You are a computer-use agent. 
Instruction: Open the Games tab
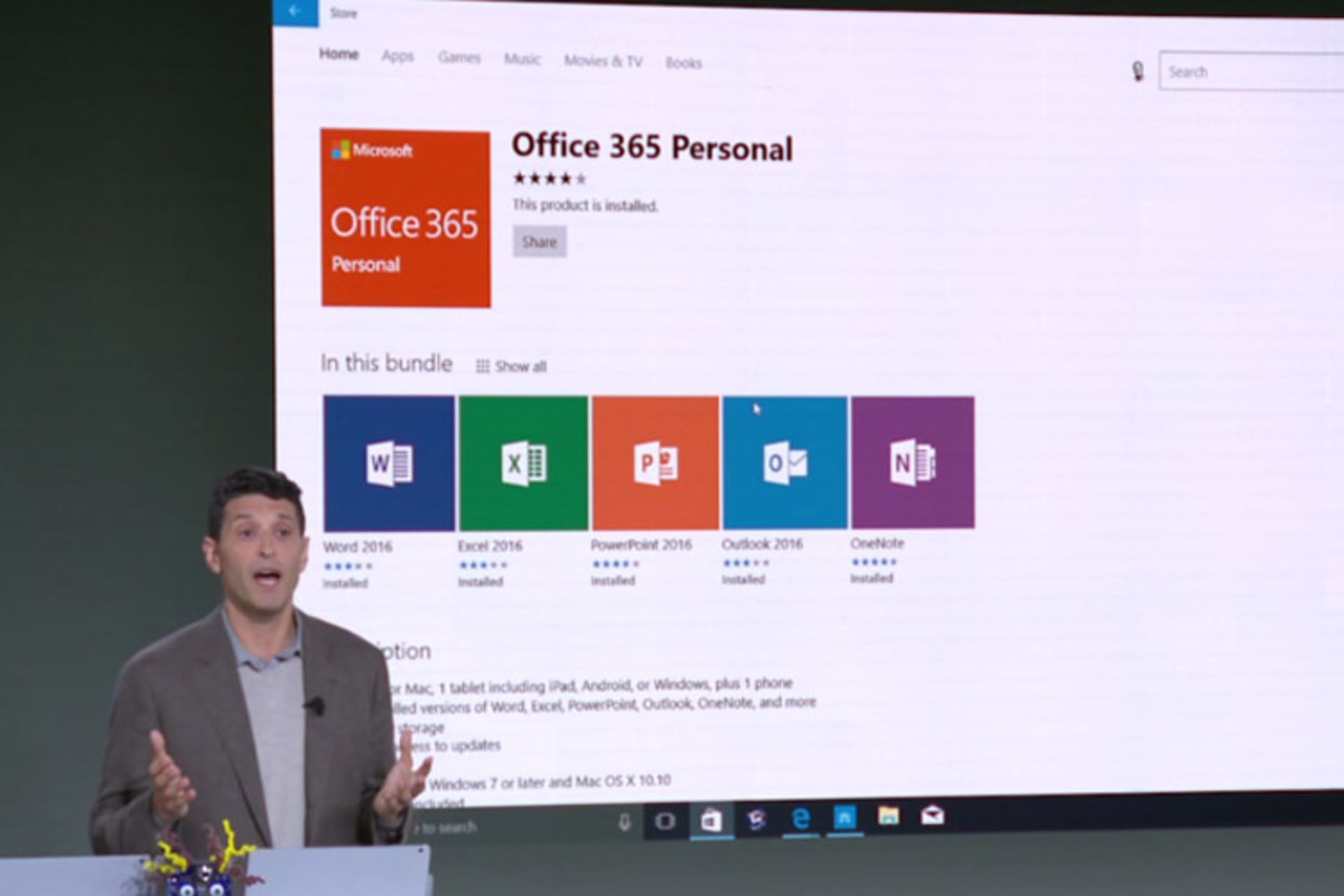pos(459,57)
